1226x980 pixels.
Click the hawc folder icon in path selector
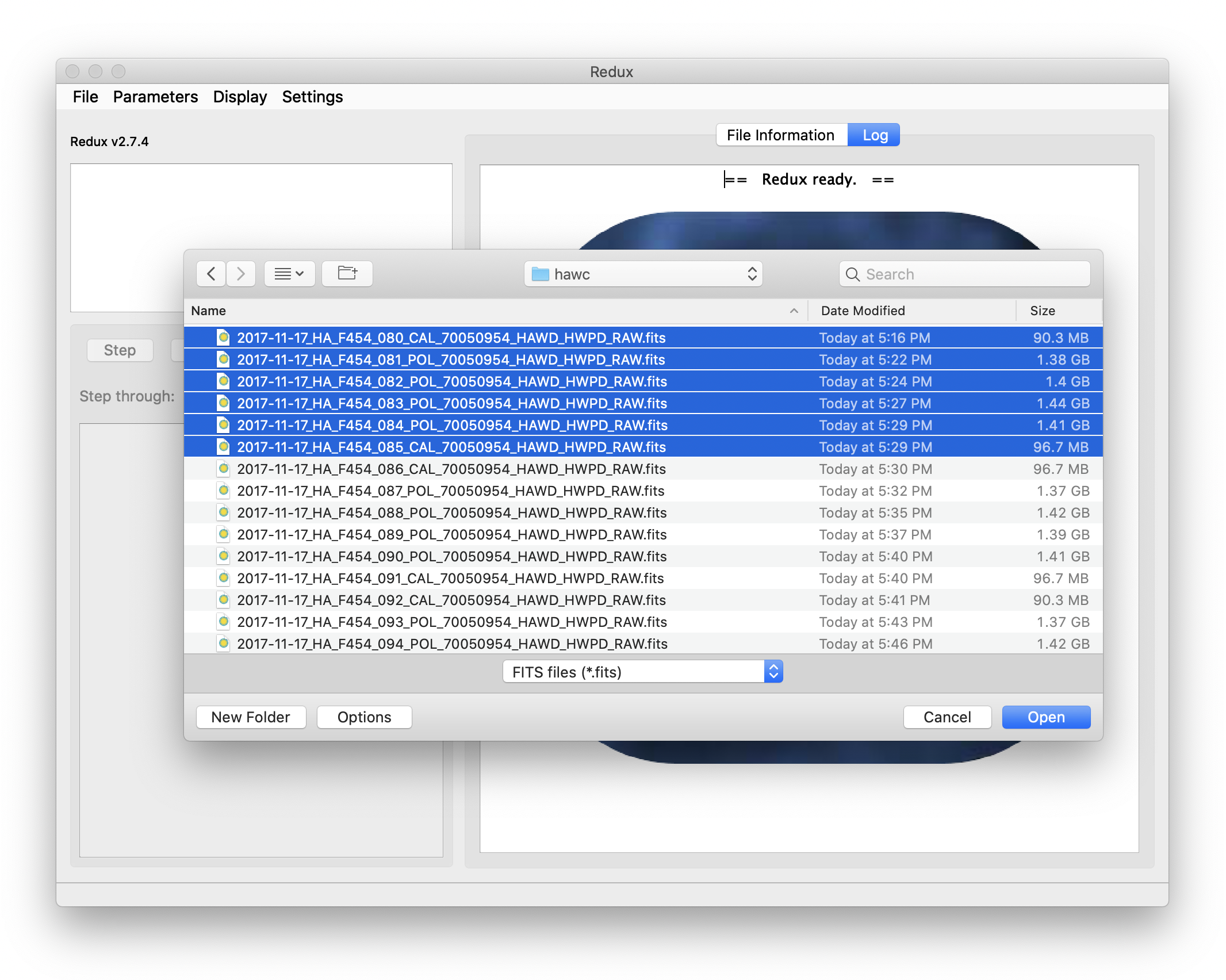click(540, 274)
